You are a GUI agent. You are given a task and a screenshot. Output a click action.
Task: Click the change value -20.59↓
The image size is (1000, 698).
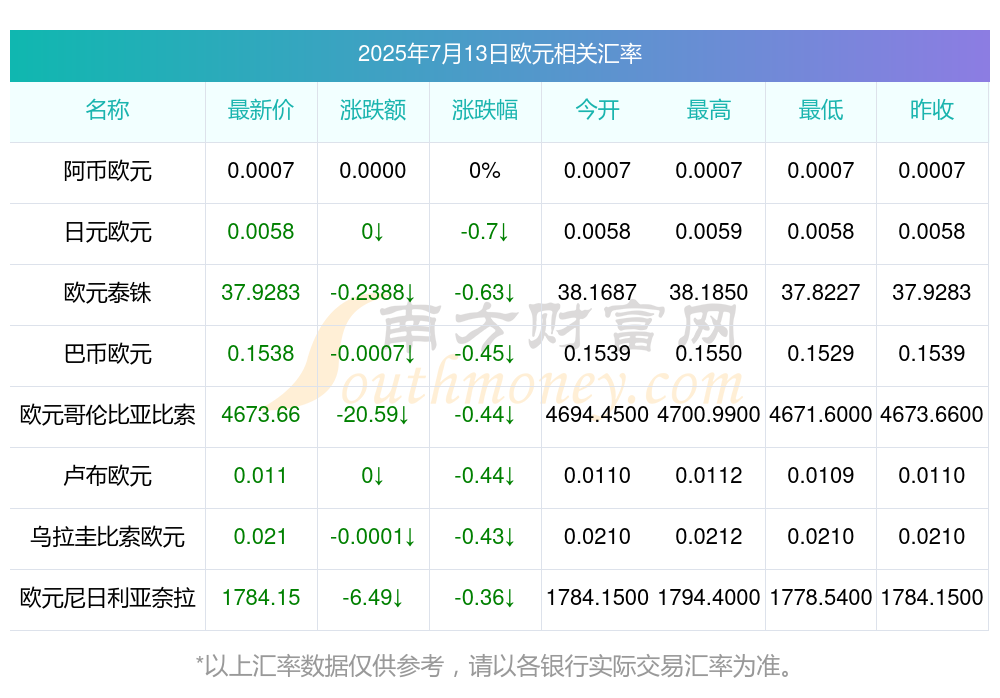point(373,415)
